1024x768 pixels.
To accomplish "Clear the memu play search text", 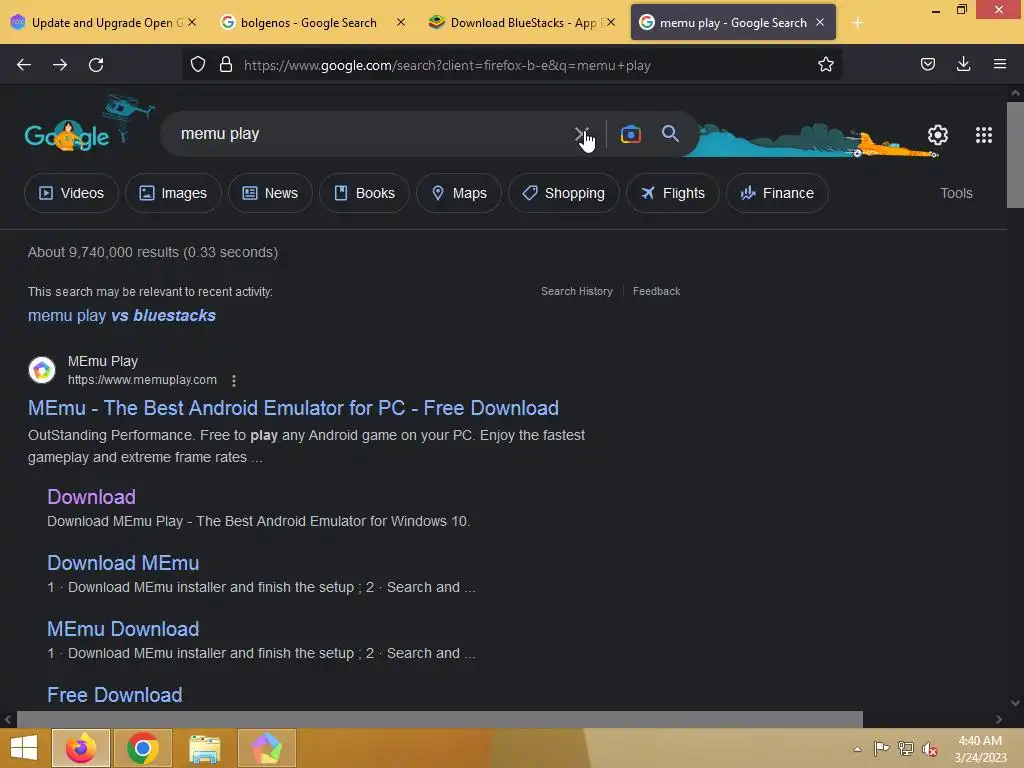I will pos(581,134).
